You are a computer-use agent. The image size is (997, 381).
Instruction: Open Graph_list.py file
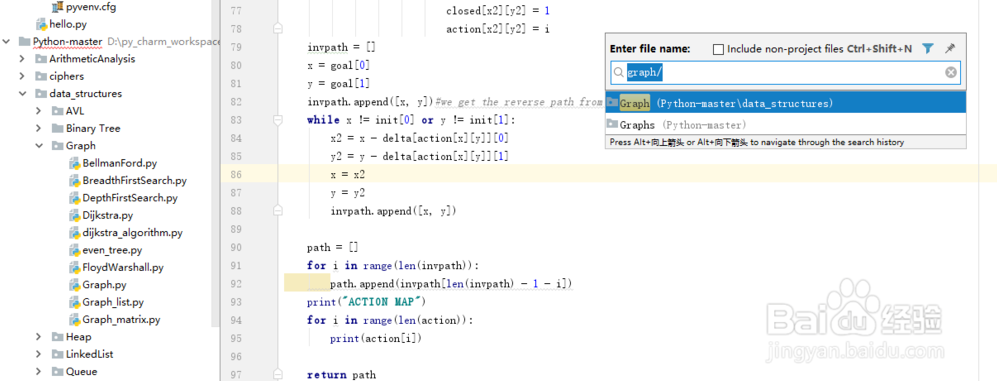click(113, 302)
